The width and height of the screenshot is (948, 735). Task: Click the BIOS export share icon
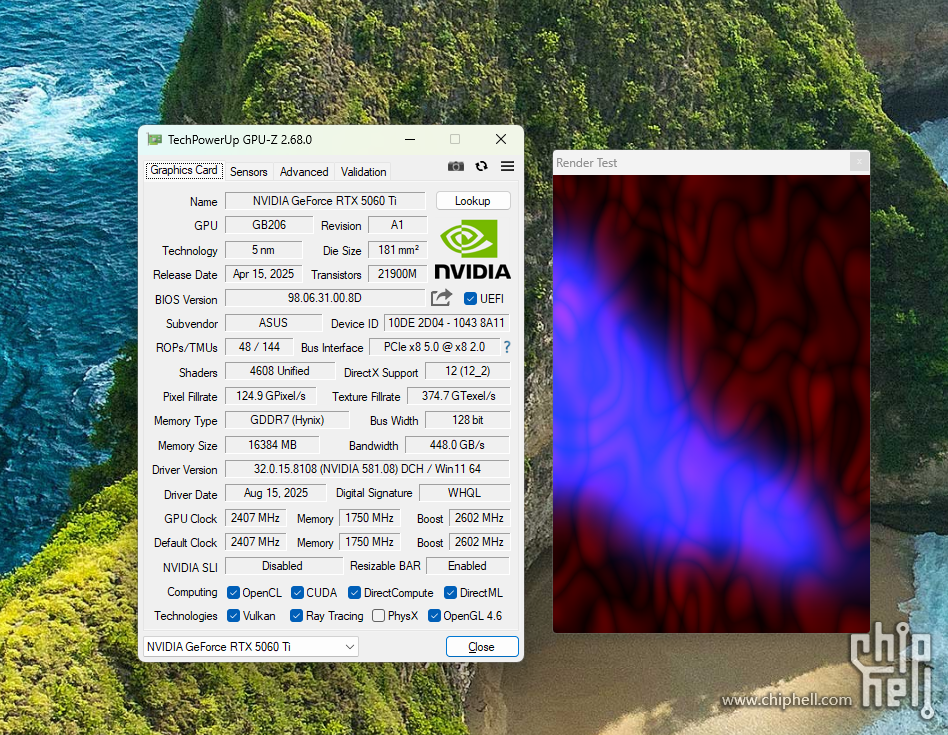(441, 298)
